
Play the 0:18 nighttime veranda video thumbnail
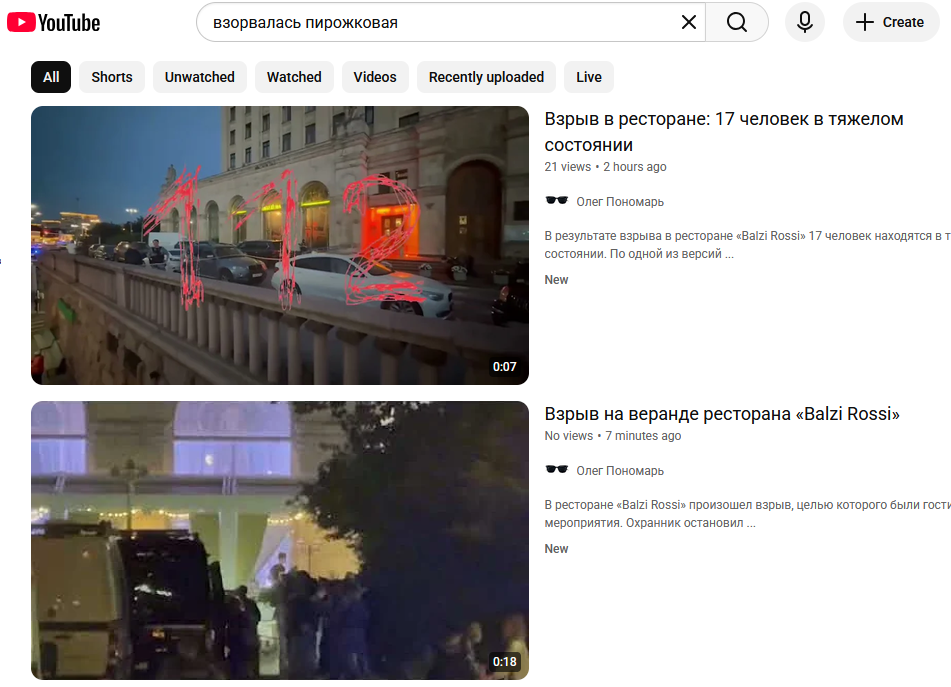point(280,540)
